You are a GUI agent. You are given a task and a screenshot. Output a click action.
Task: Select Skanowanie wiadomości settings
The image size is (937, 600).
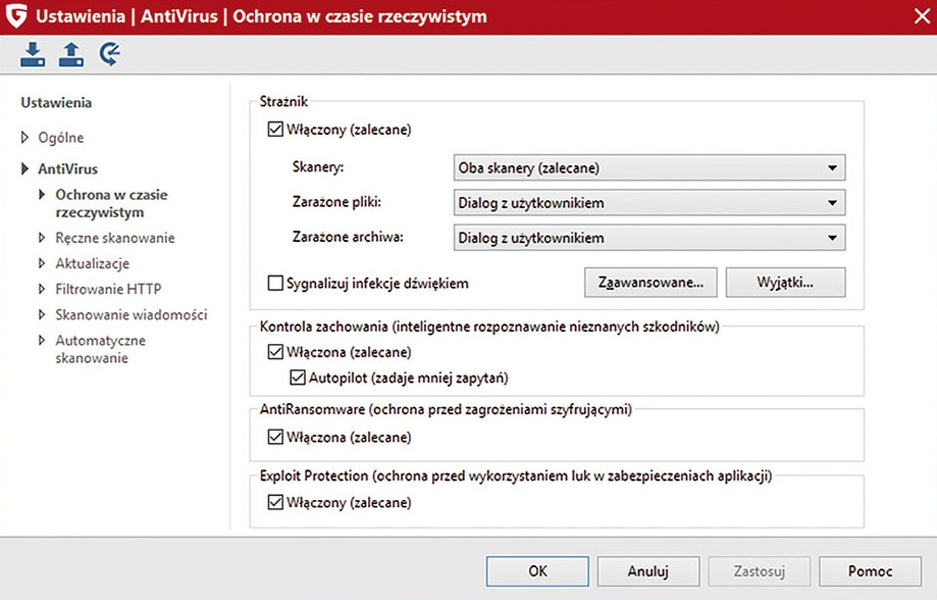click(x=131, y=314)
